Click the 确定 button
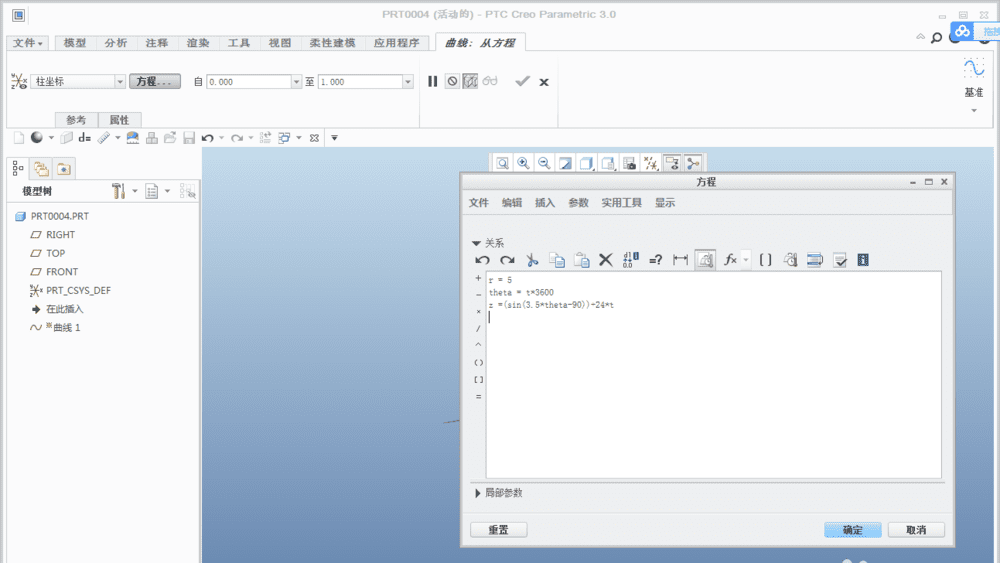The width and height of the screenshot is (1000, 563). [853, 530]
